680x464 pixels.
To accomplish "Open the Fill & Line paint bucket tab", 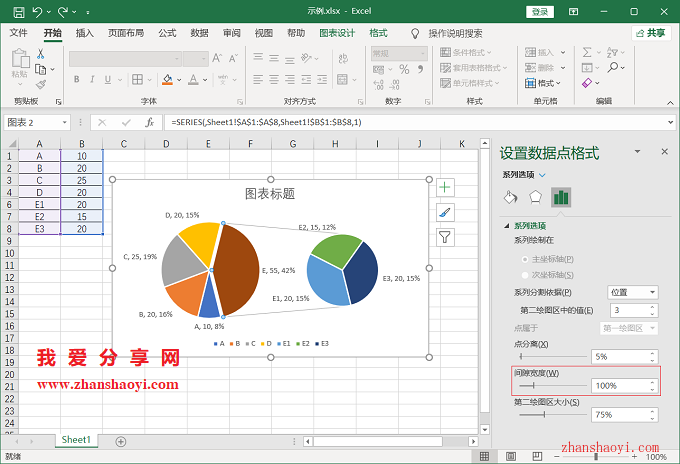I will [x=510, y=197].
